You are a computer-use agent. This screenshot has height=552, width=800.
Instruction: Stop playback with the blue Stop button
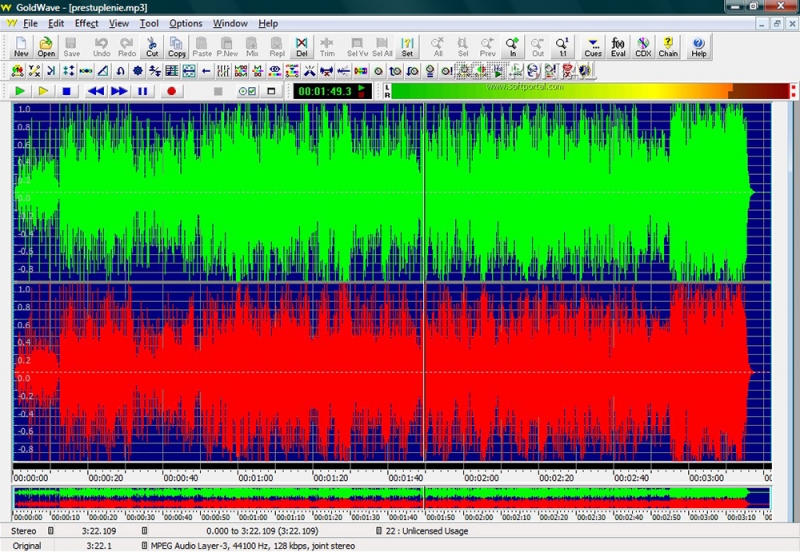pyautogui.click(x=66, y=91)
